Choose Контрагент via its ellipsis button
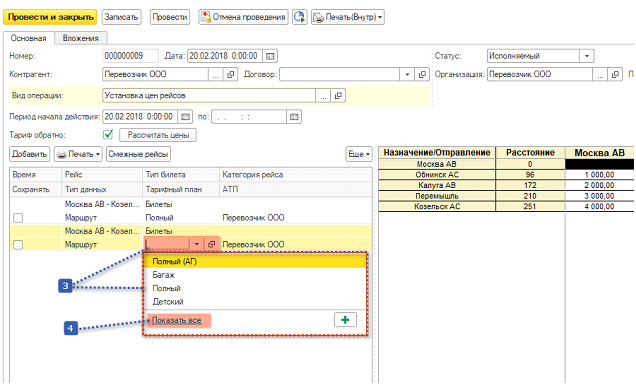Image resolution: width=636 pixels, height=384 pixels. pos(216,75)
